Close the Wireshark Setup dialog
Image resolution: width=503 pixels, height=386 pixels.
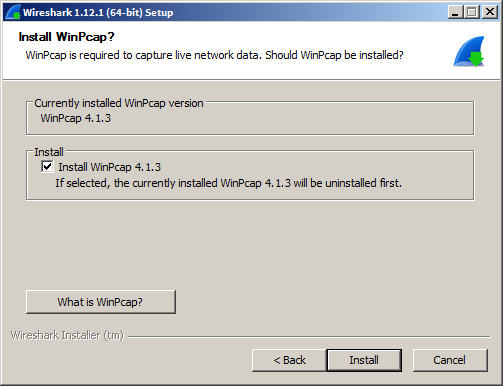(490, 12)
